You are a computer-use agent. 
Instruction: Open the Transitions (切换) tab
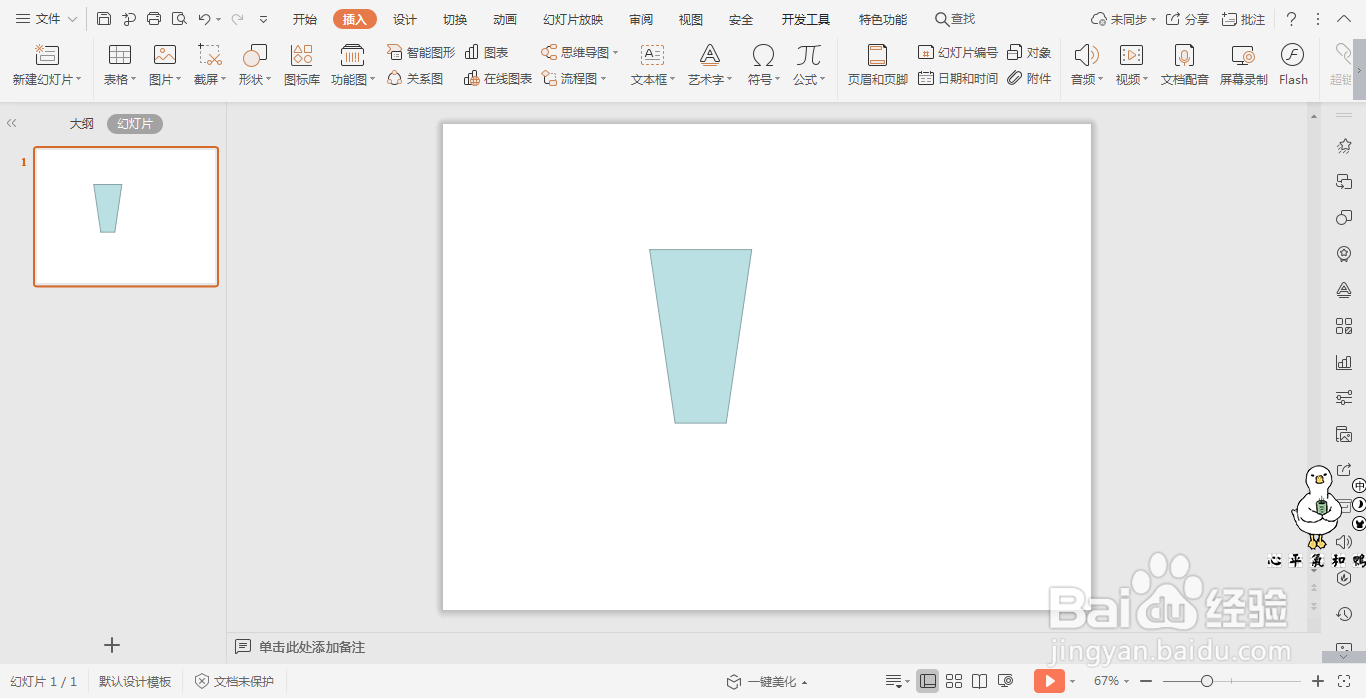455,19
